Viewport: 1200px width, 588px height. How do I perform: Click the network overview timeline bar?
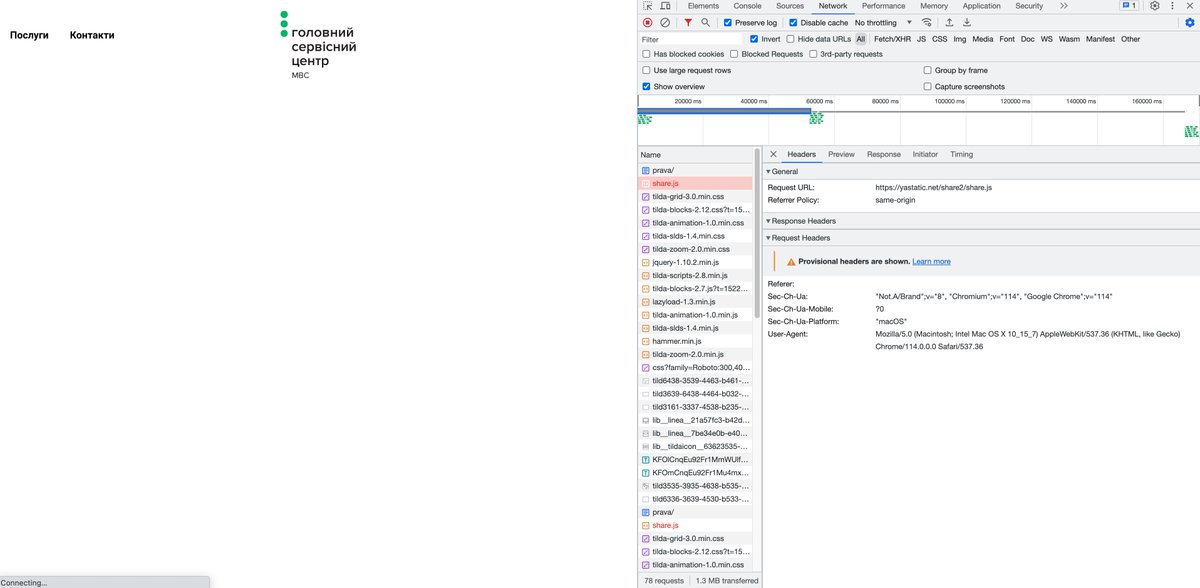pyautogui.click(x=724, y=110)
